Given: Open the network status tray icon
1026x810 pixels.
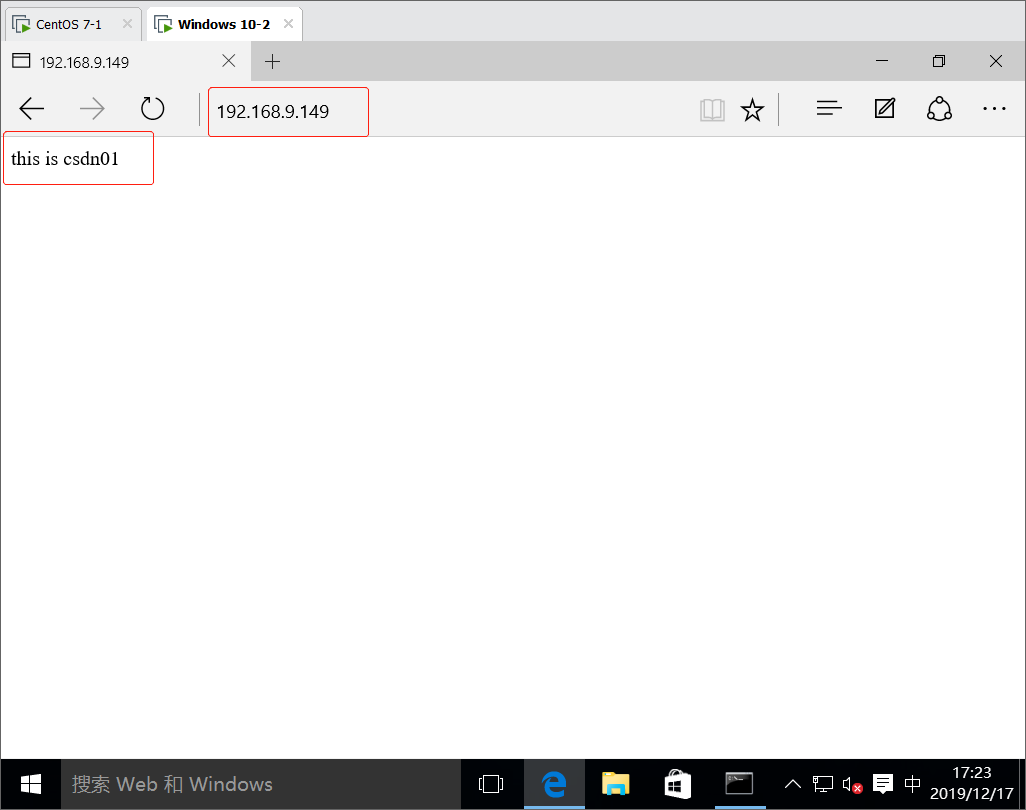Looking at the screenshot, I should (x=823, y=784).
